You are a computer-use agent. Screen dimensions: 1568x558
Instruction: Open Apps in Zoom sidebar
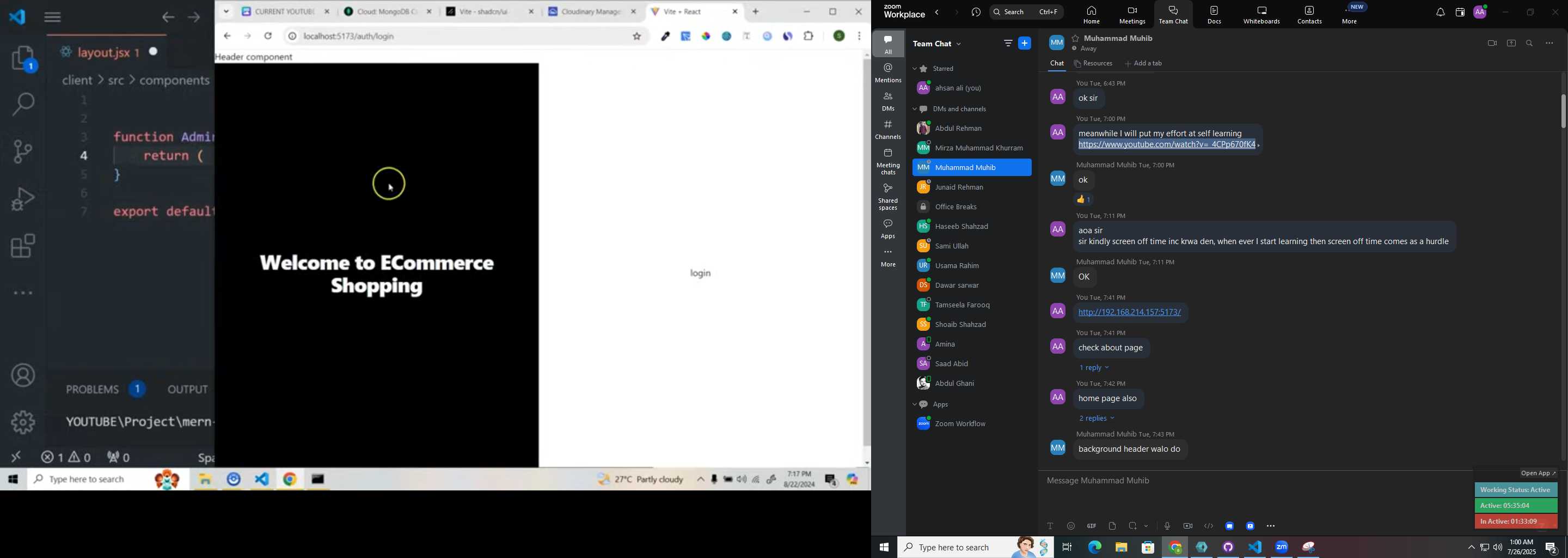[x=888, y=229]
